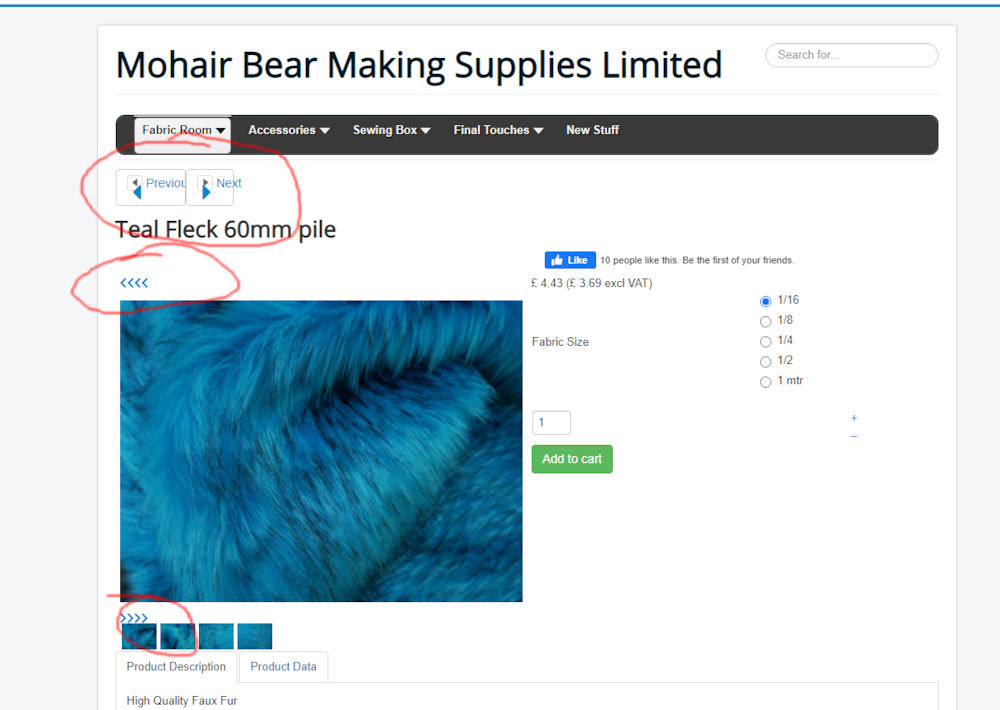The width and height of the screenshot is (1000, 710).
Task: Click the Facebook Like button
Action: click(570, 260)
